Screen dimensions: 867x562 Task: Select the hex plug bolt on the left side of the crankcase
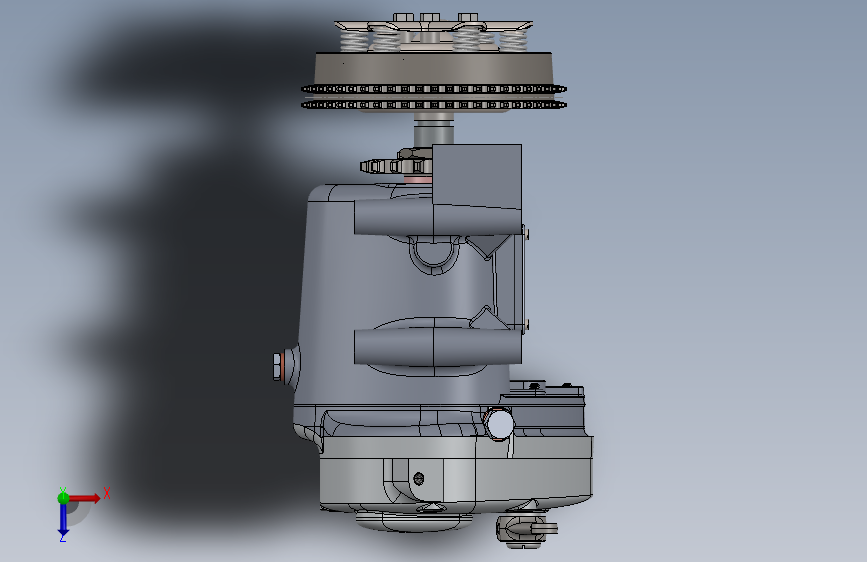[280, 366]
